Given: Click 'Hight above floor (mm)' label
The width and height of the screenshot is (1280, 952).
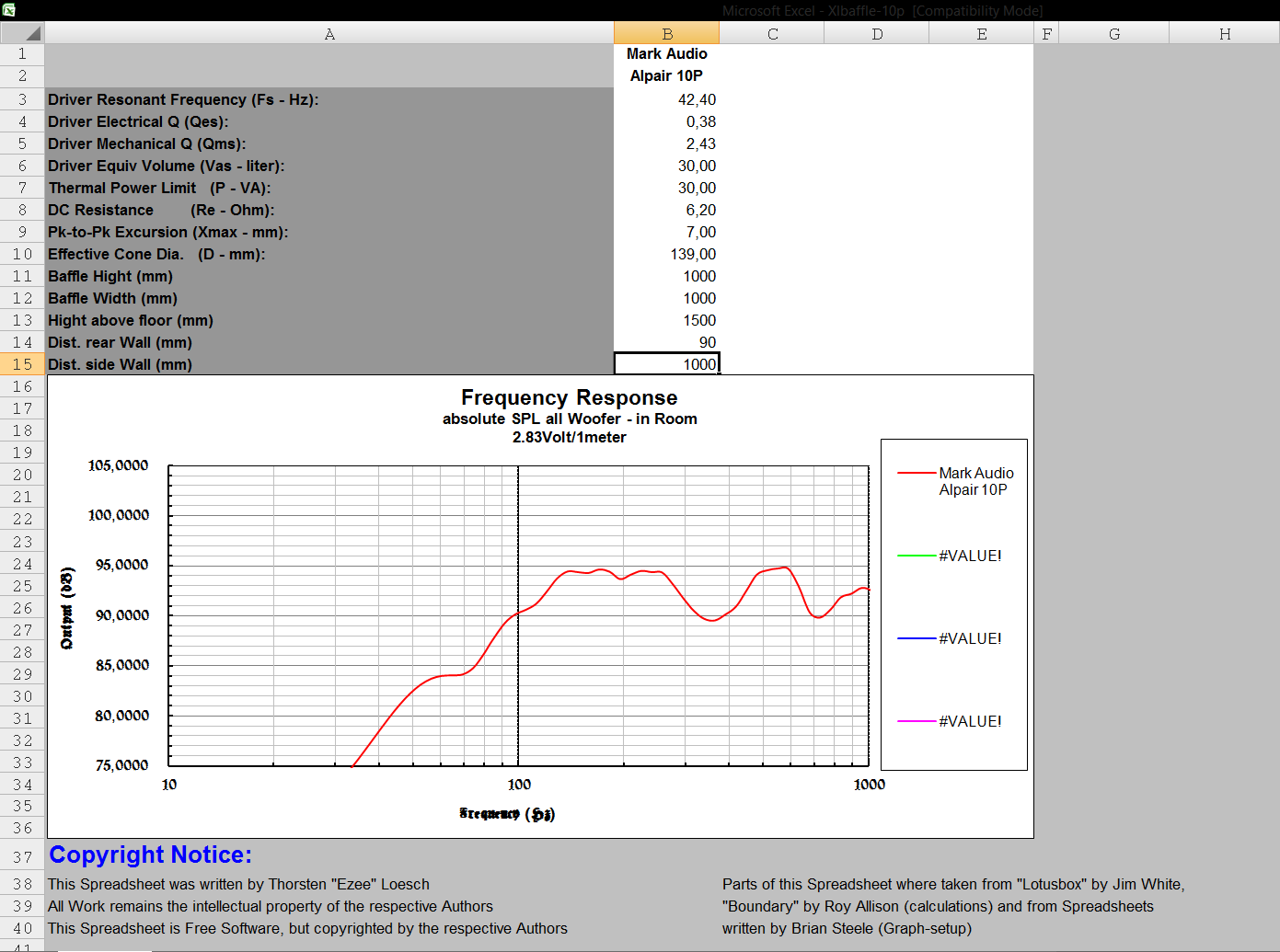Looking at the screenshot, I should tap(131, 320).
